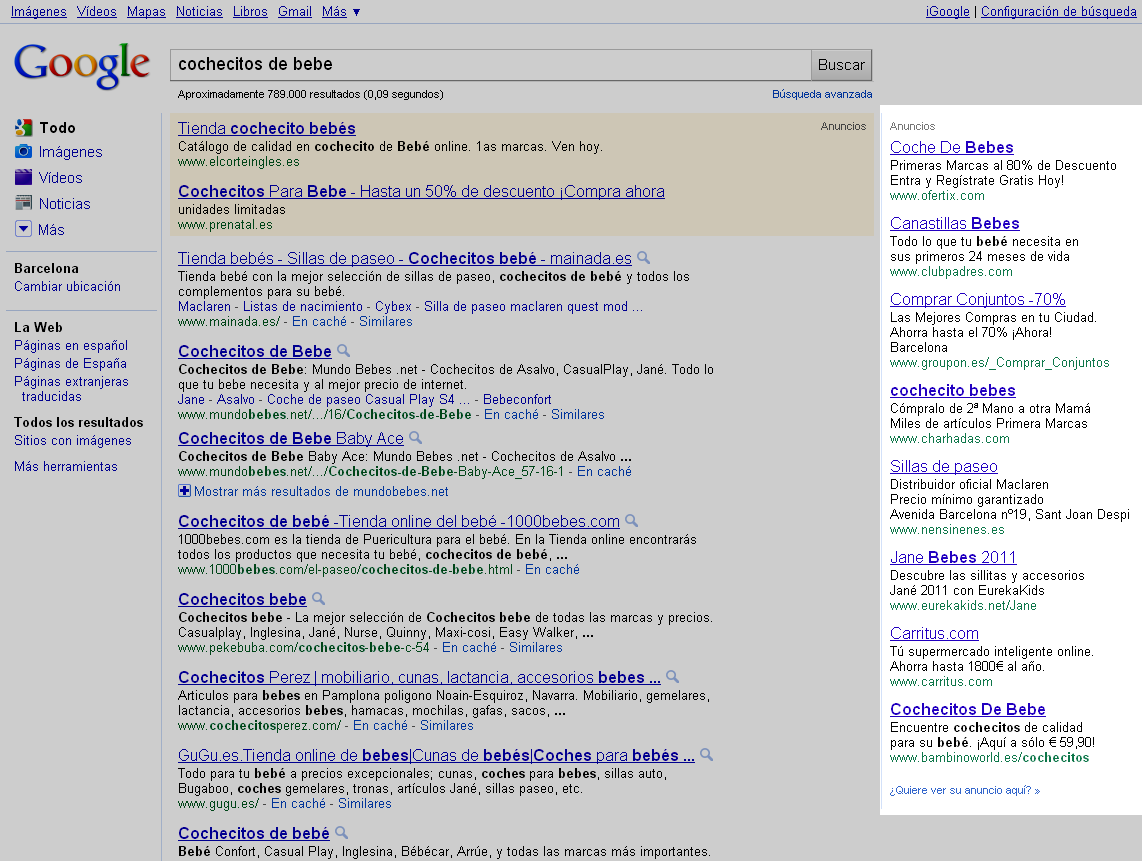Open the Vídeos film icon in the sidebar
Screen dimensions: 1142x861
[x=23, y=177]
